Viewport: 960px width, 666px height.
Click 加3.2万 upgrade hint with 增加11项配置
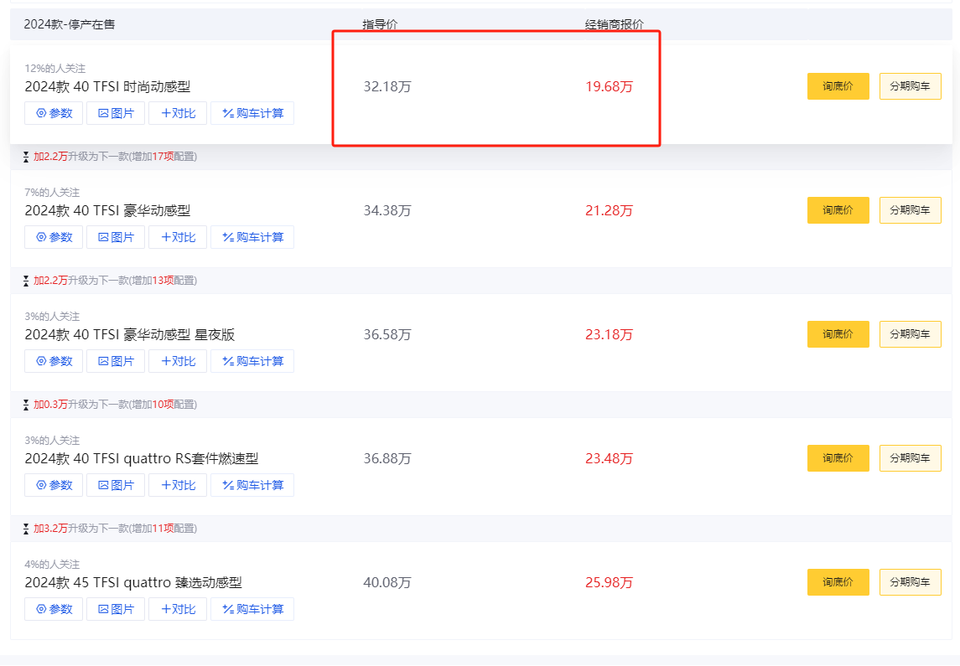pyautogui.click(x=114, y=528)
